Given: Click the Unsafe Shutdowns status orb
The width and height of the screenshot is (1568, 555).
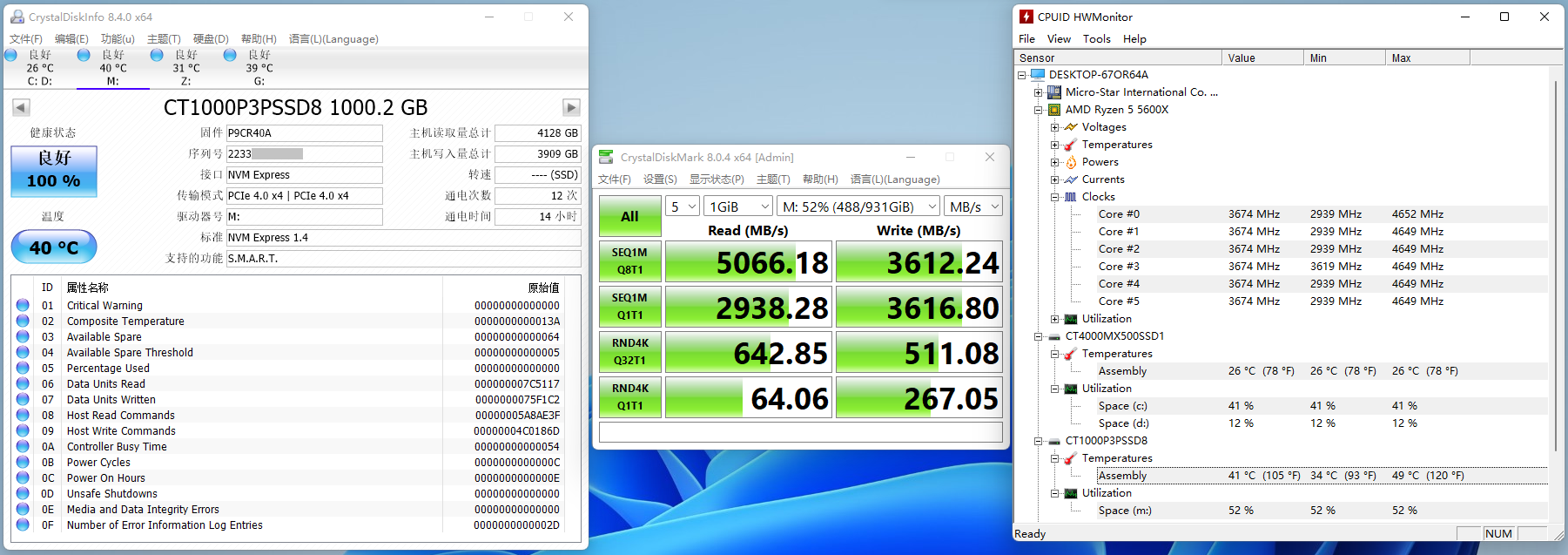Looking at the screenshot, I should (x=23, y=493).
